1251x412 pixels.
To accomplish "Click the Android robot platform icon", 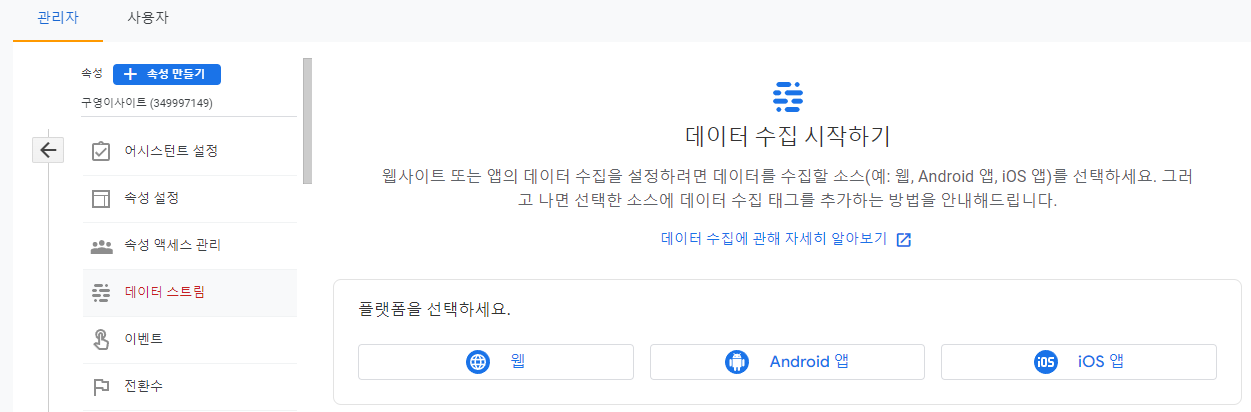I will tap(737, 362).
